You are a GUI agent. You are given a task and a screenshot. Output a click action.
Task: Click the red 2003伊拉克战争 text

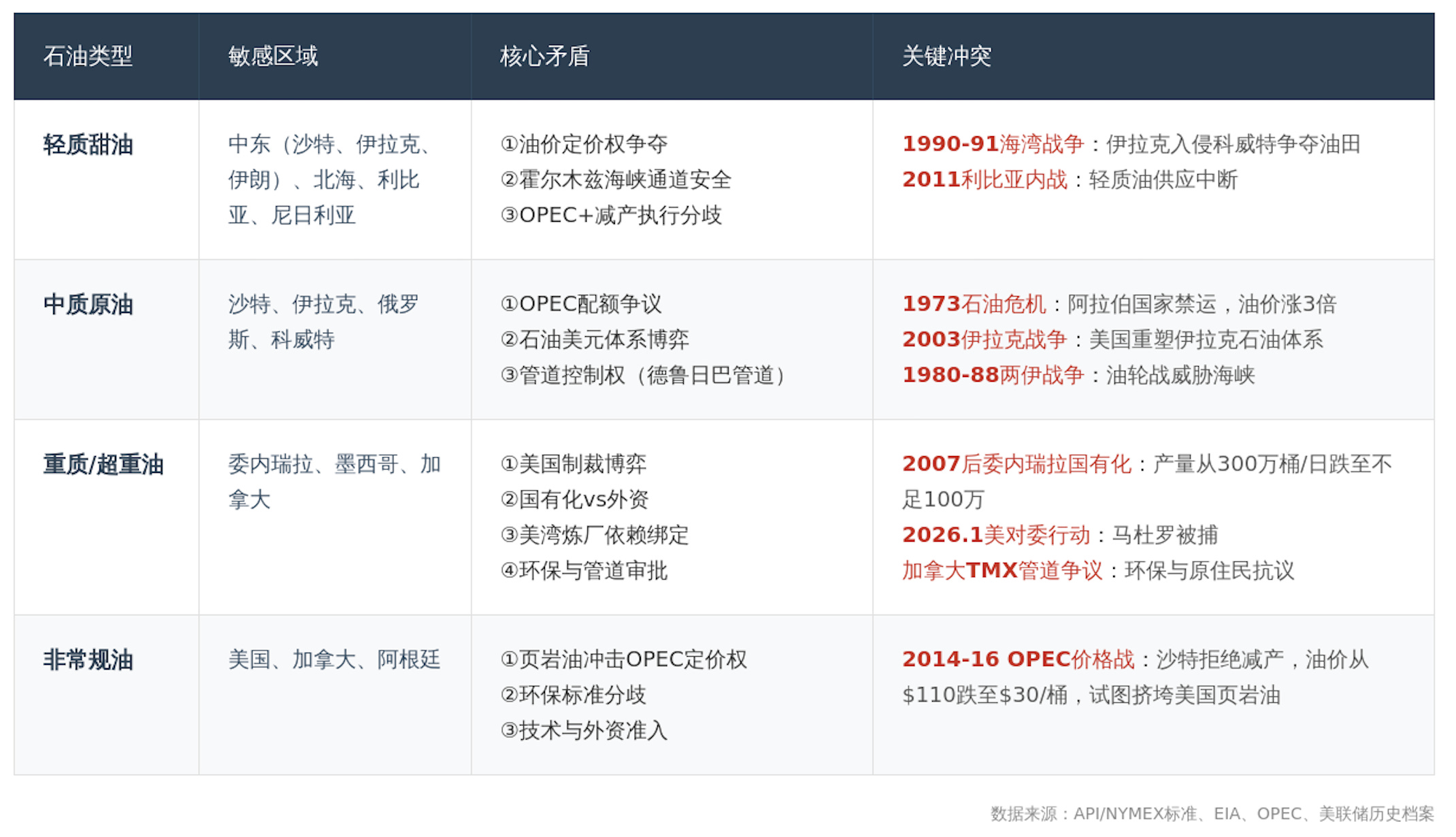point(984,340)
